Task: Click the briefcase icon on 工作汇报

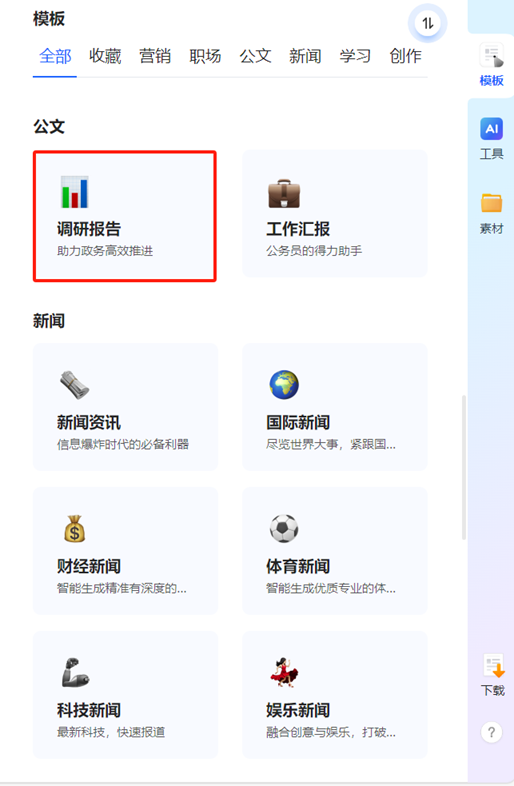Action: coord(284,193)
